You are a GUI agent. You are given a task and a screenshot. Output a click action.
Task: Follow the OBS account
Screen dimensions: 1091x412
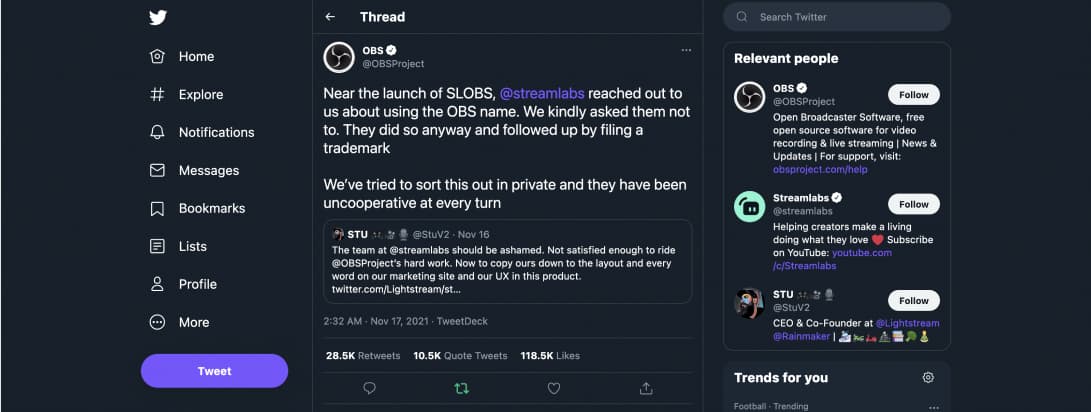[913, 95]
